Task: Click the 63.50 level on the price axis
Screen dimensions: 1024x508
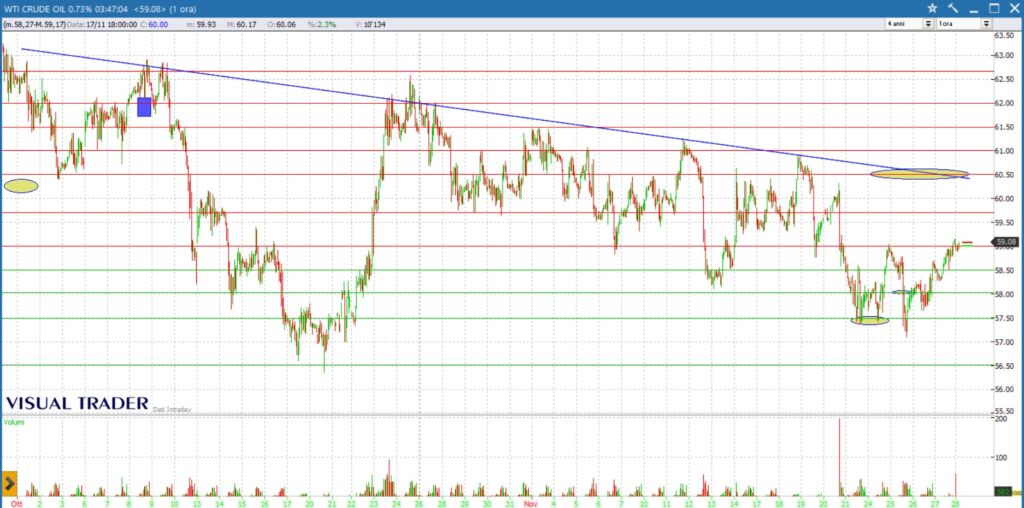Action: coord(1003,35)
